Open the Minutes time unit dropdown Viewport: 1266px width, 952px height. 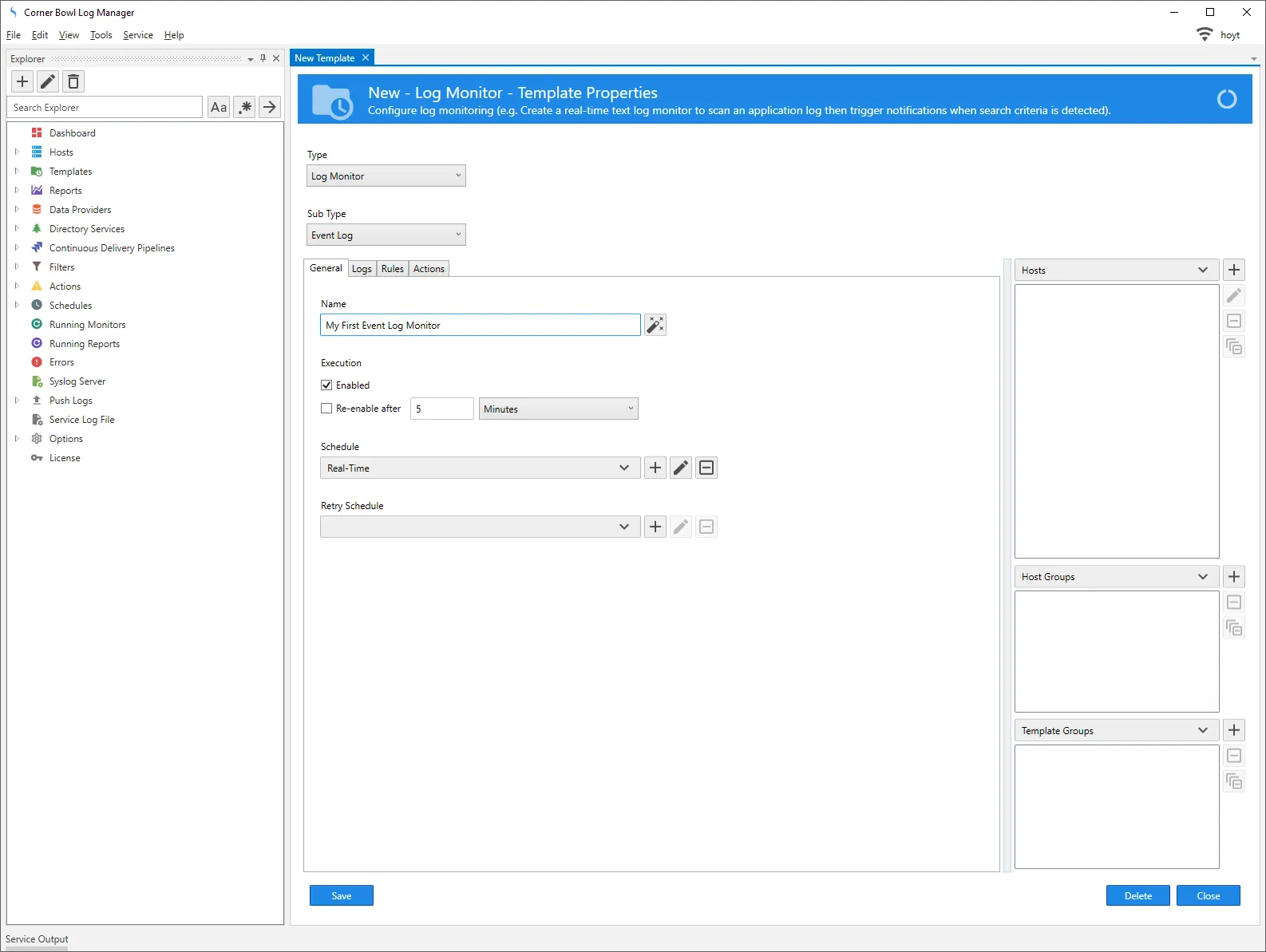[558, 409]
